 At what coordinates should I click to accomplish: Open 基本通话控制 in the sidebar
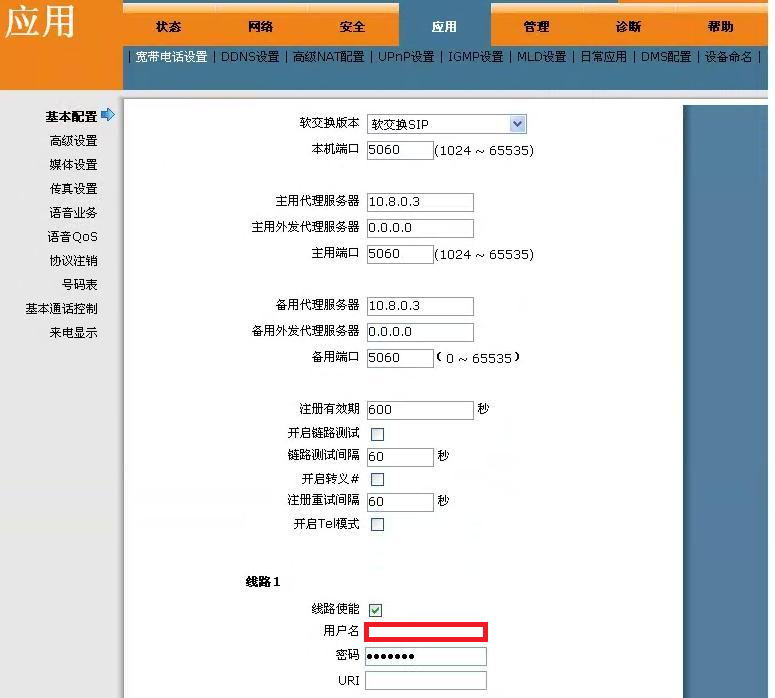click(x=62, y=309)
